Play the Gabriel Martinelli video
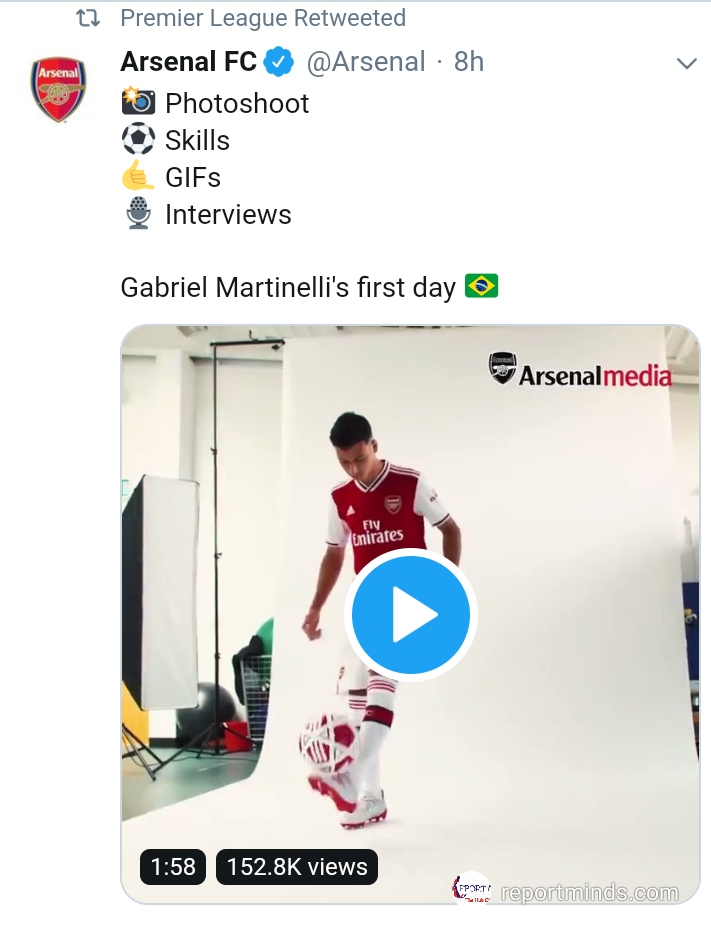This screenshot has height=936, width=711. coord(411,614)
